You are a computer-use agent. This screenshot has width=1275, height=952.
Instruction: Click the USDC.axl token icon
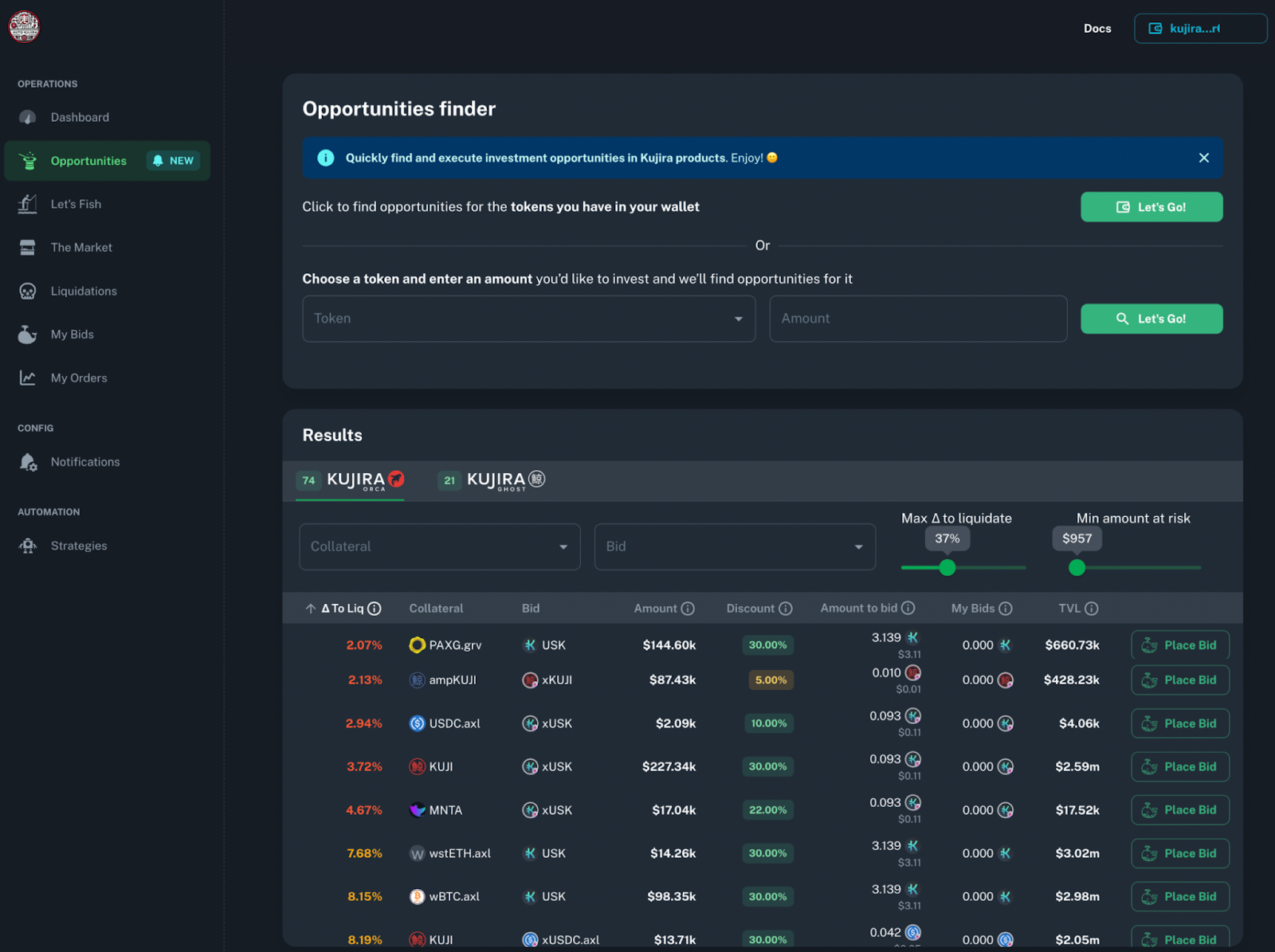coord(417,723)
